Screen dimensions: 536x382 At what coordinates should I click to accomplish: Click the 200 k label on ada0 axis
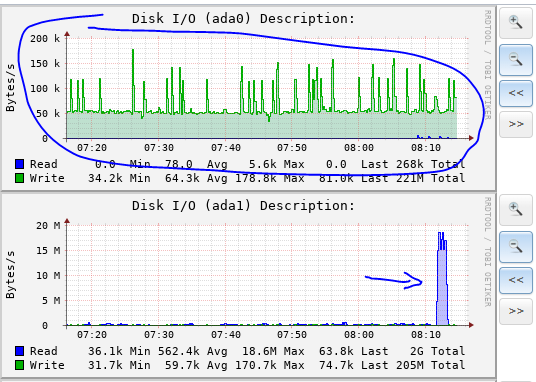[45, 39]
